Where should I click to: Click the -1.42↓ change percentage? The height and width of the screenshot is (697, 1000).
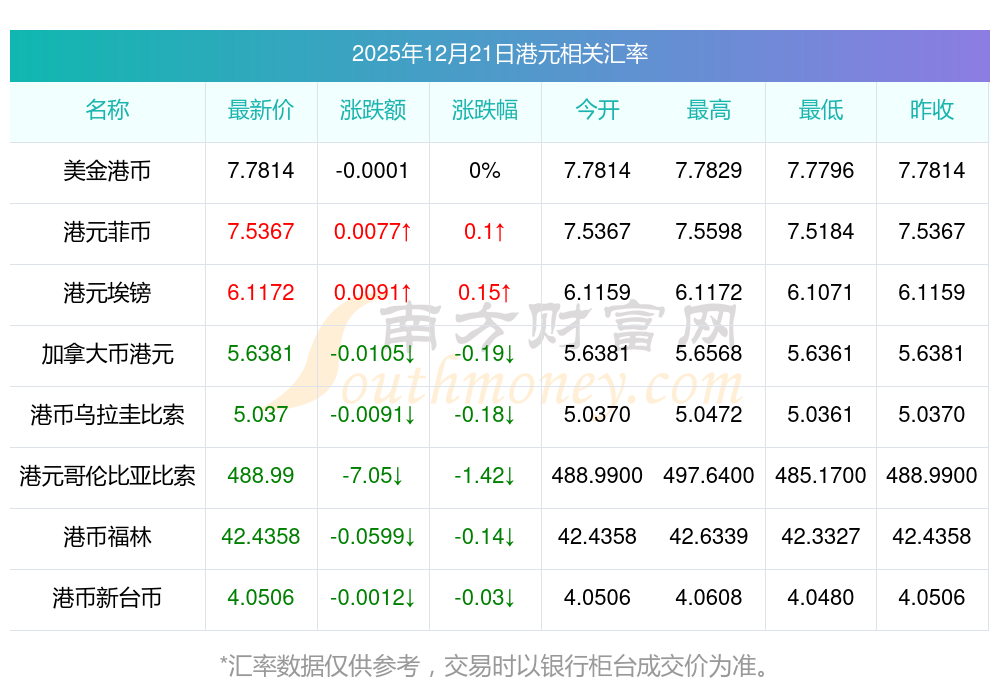485,476
